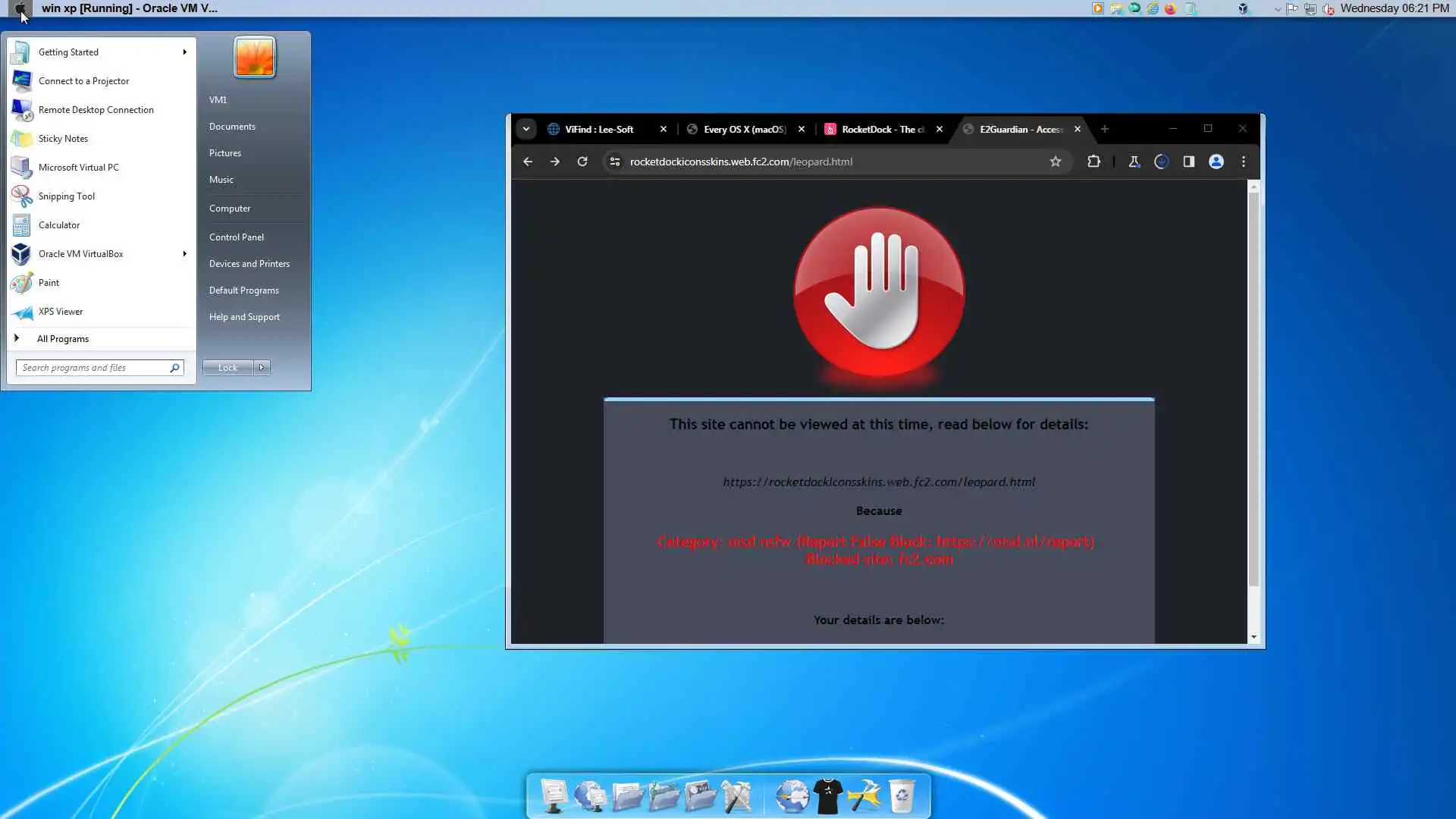Launch the Snipping Tool
The image size is (1456, 819).
[66, 196]
